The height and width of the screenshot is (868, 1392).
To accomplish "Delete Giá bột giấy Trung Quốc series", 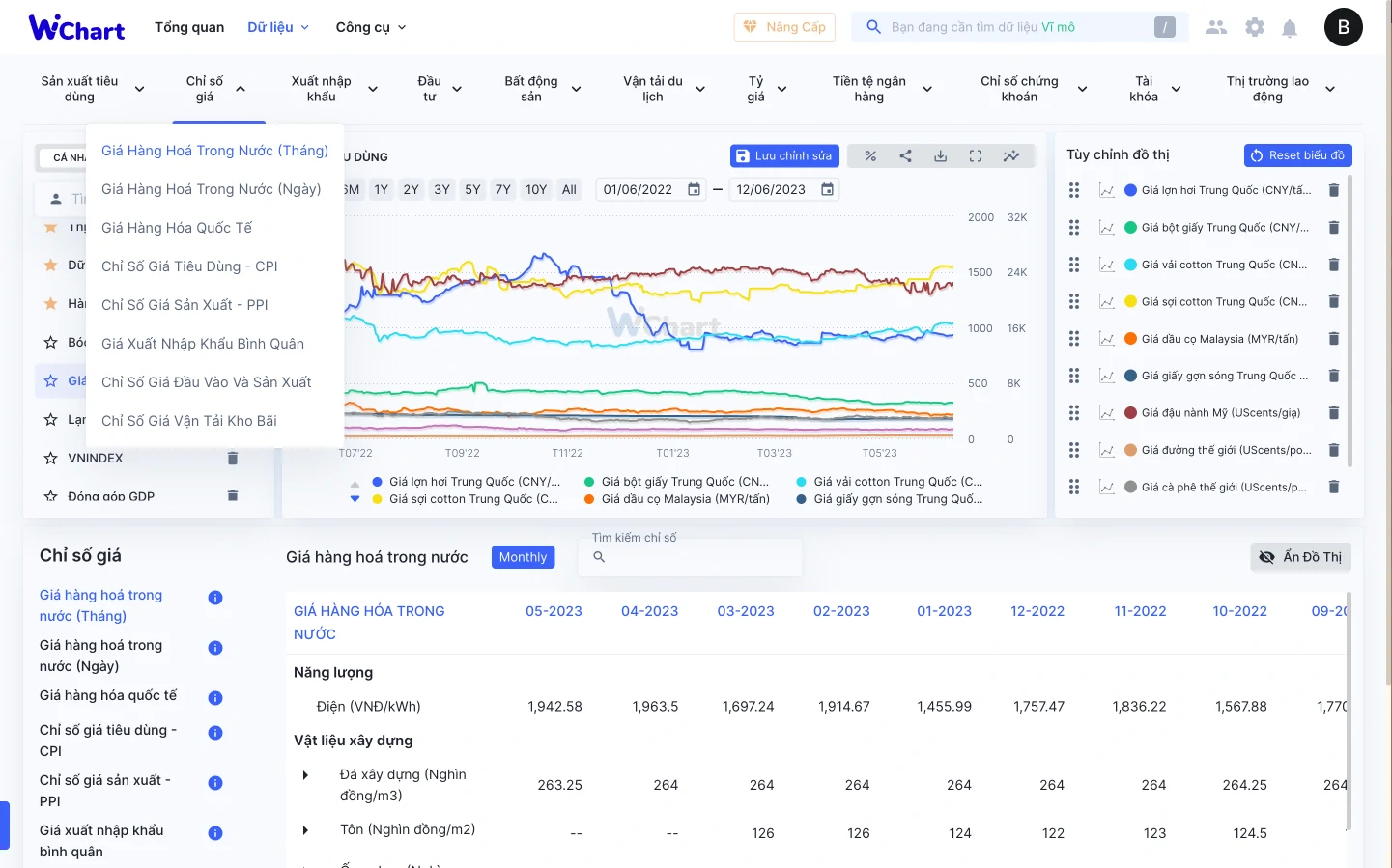I will [x=1333, y=227].
